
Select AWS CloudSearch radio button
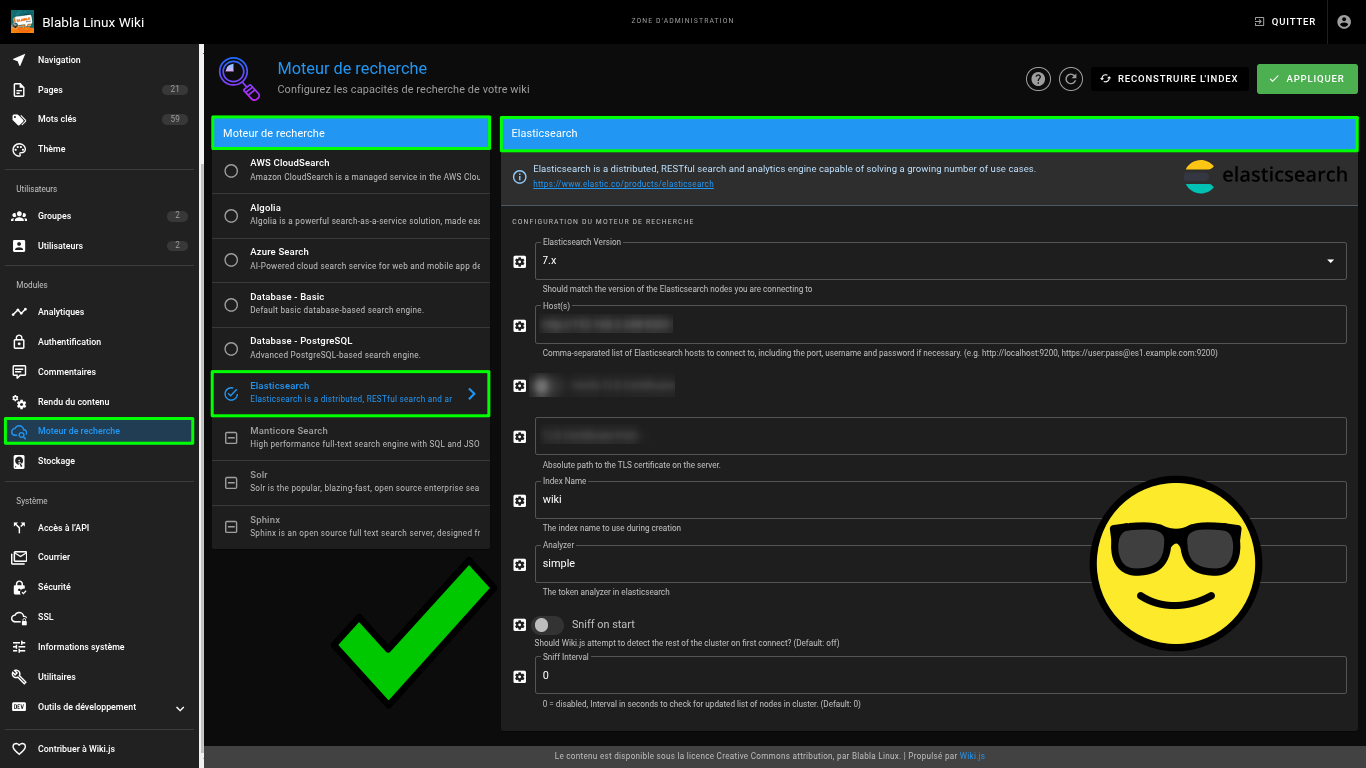(x=231, y=171)
